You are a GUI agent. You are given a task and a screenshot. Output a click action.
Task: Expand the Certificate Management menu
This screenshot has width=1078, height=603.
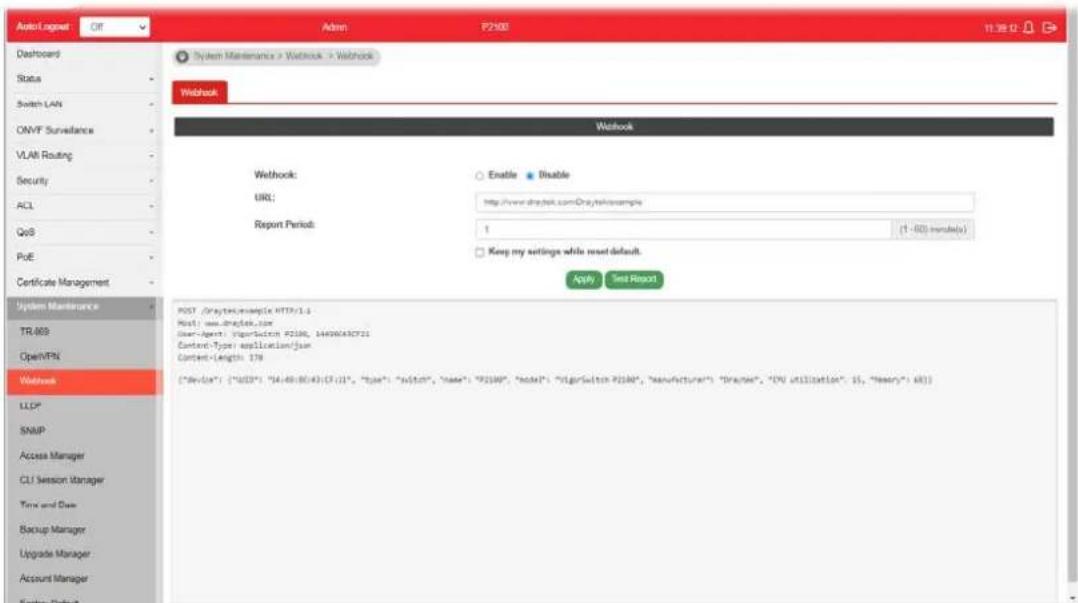click(x=84, y=283)
